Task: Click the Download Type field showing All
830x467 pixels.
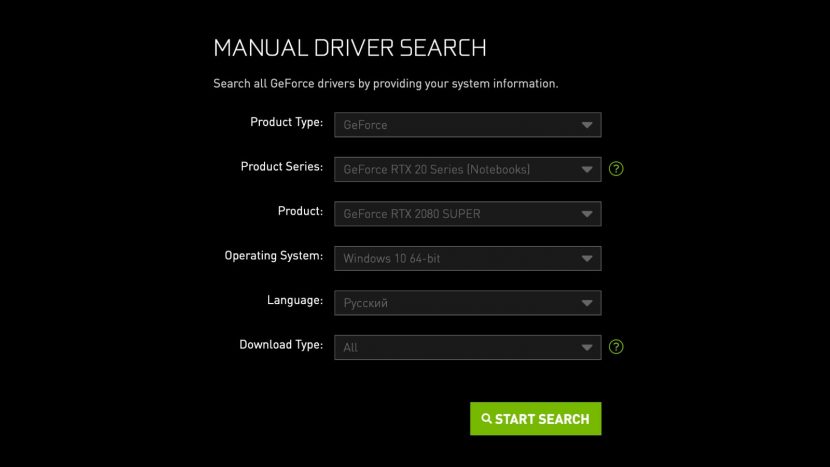Action: click(x=450, y=347)
